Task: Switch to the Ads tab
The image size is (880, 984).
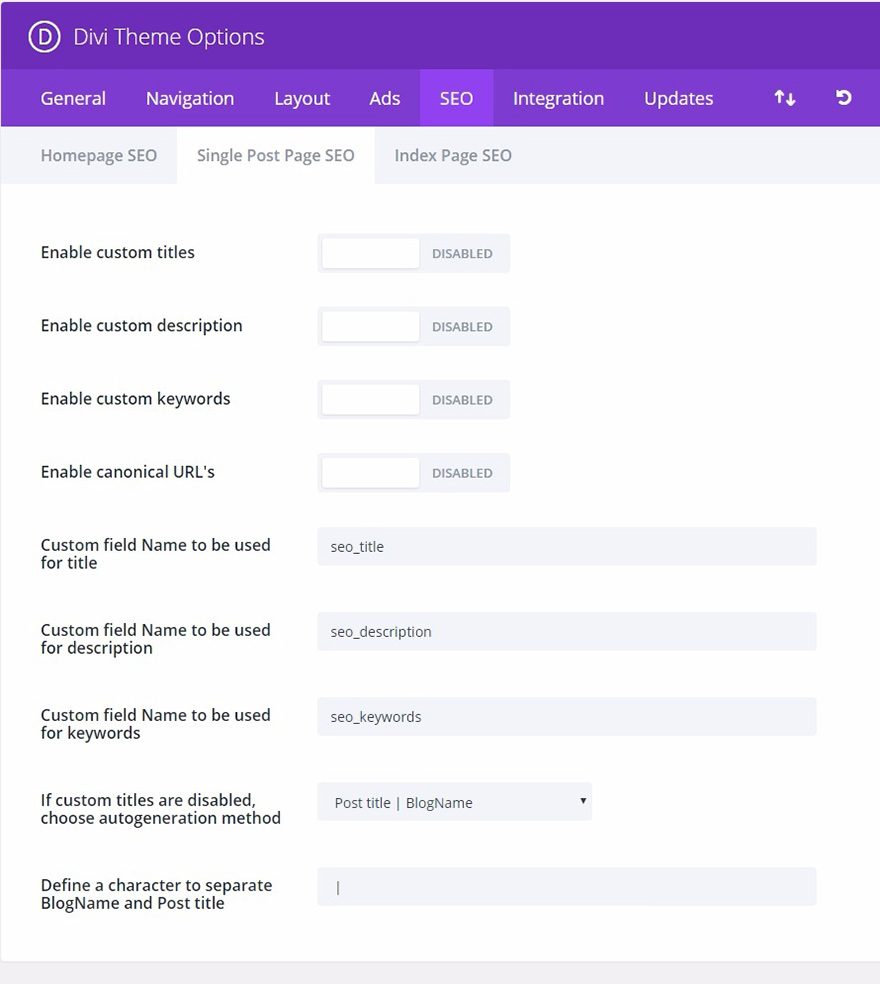Action: [384, 97]
